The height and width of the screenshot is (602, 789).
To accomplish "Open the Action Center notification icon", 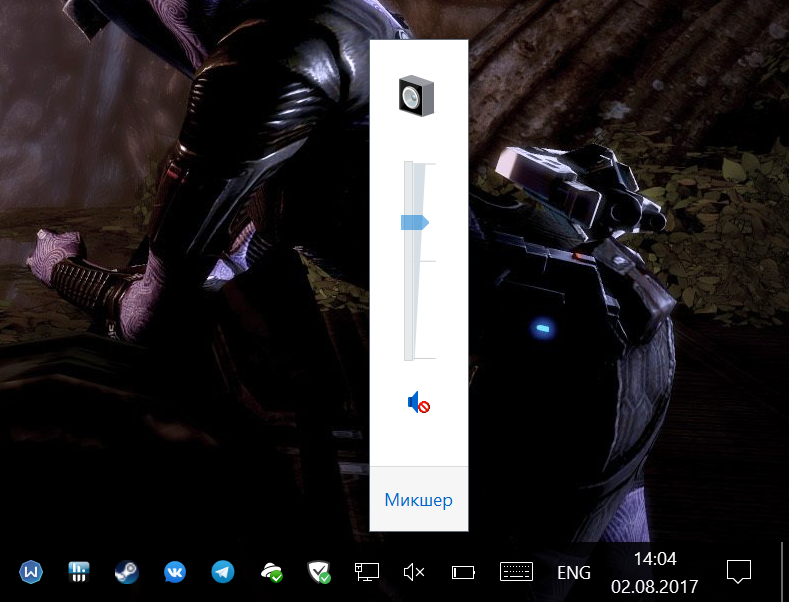I will (739, 572).
